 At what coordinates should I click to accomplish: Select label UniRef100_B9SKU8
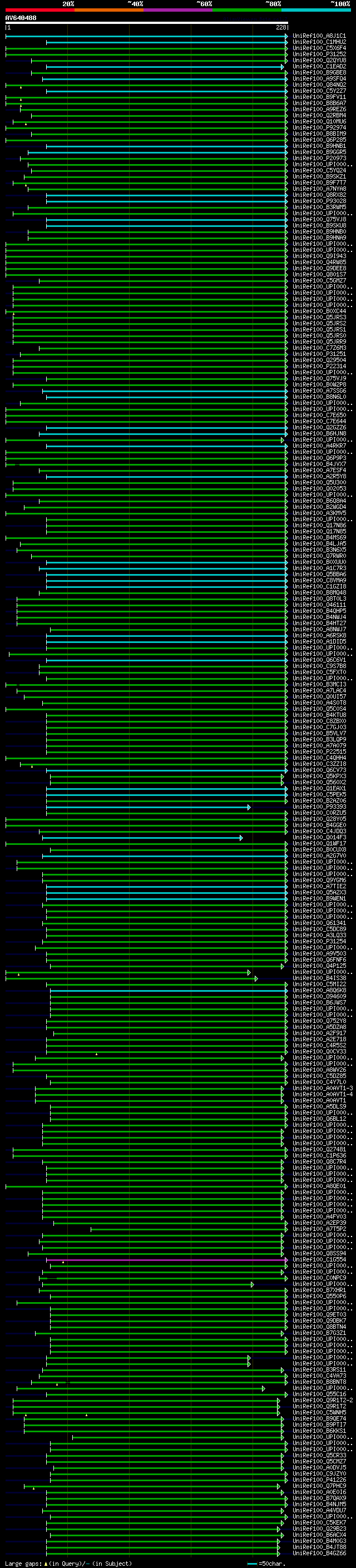(319, 225)
